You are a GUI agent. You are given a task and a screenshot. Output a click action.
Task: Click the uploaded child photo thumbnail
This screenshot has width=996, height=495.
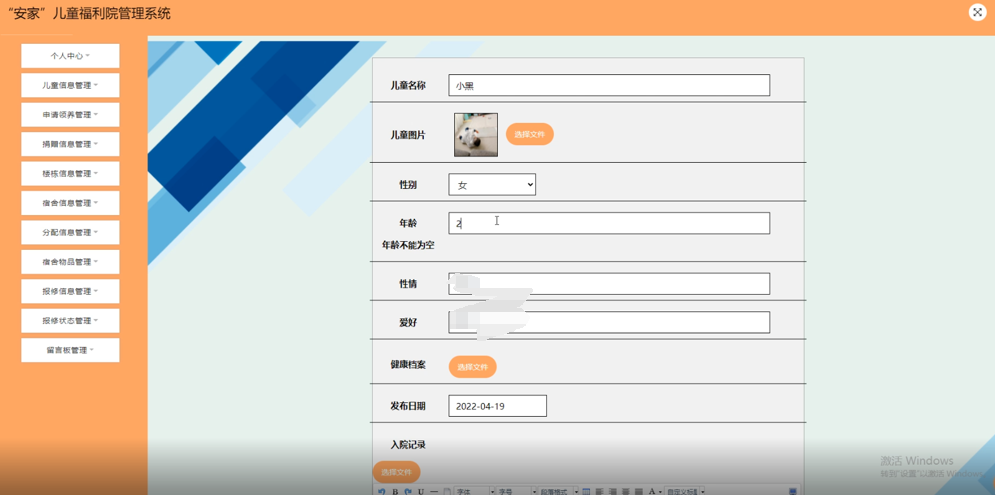pyautogui.click(x=476, y=135)
